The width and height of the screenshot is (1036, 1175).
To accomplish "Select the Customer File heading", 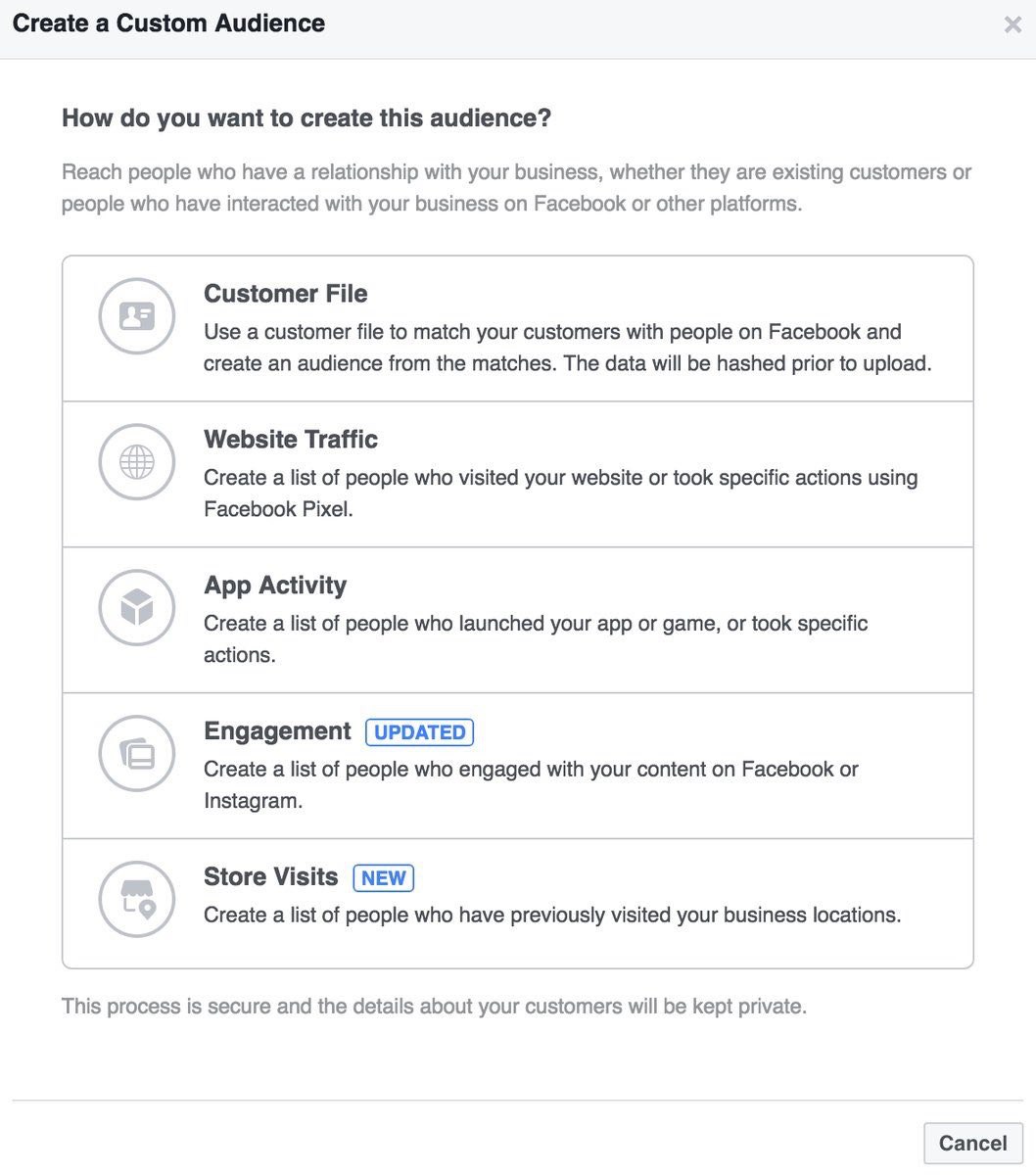I will click(x=286, y=294).
